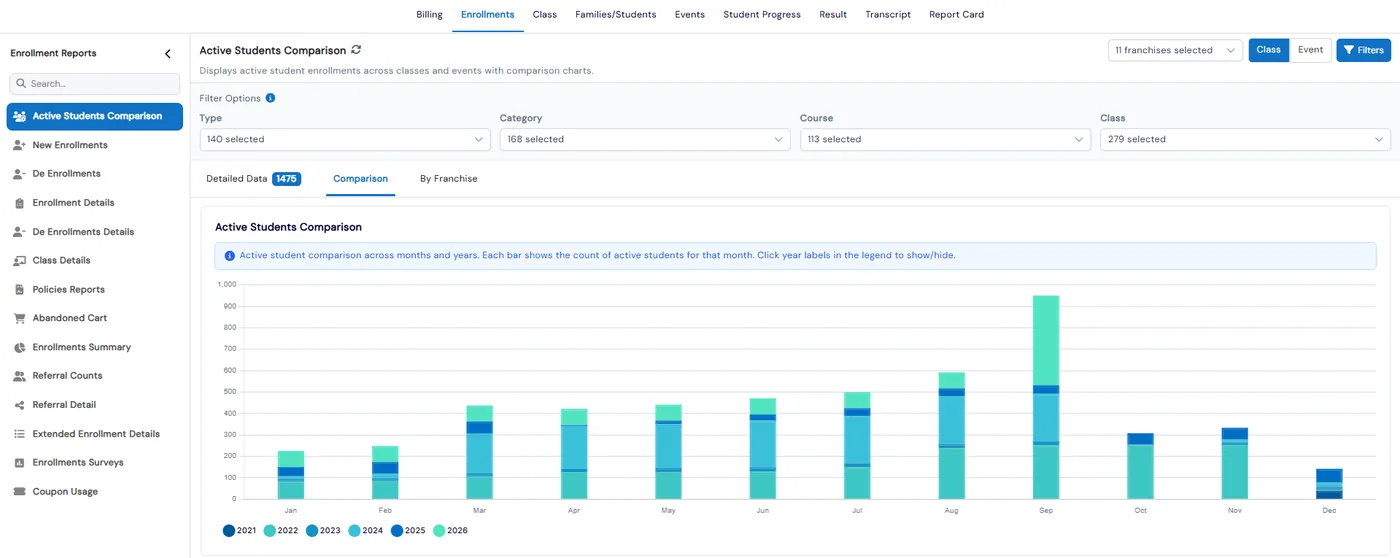Click the Abandoned Cart cart icon

[x=20, y=318]
